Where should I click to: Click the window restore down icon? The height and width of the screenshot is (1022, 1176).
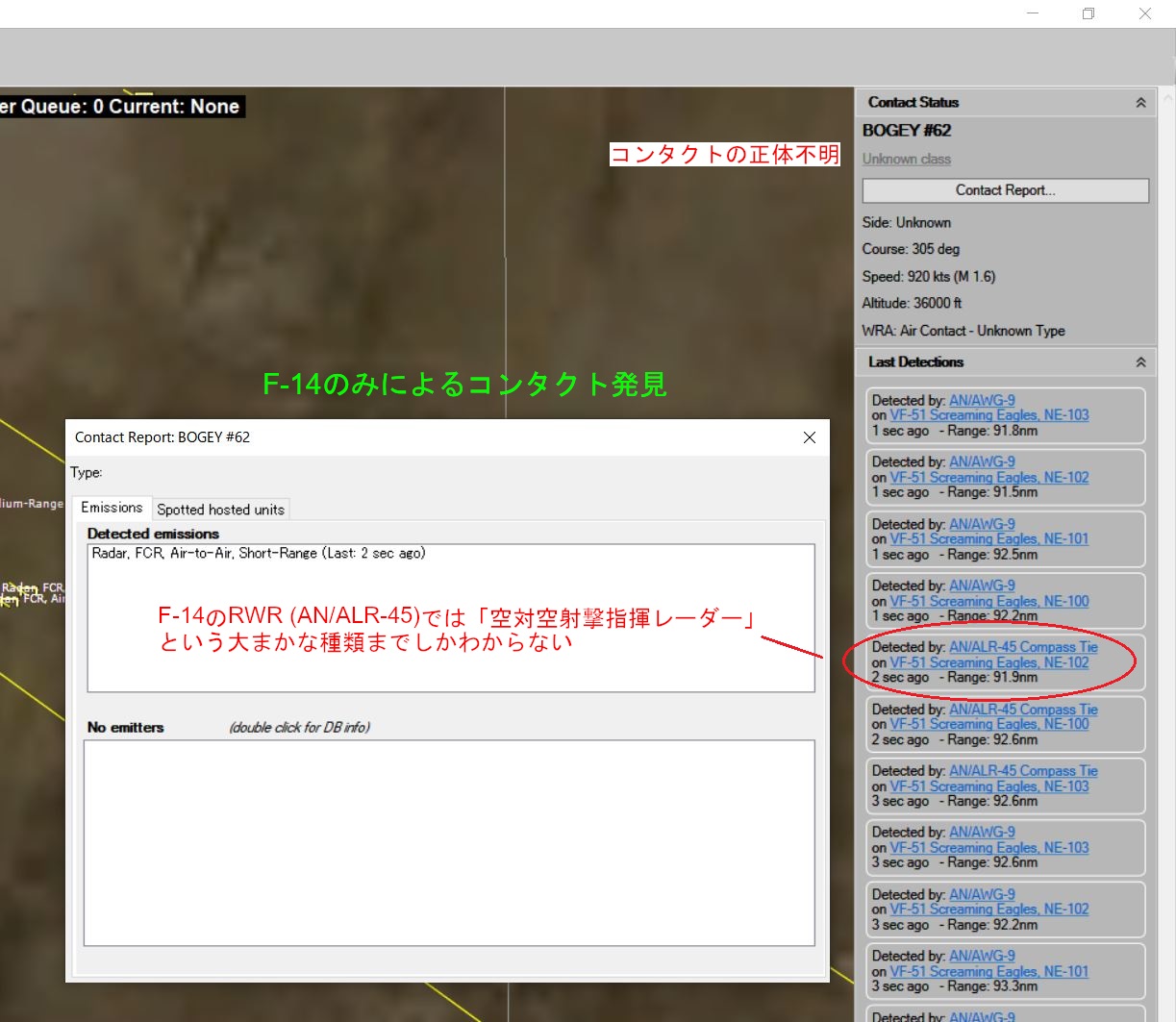[1088, 13]
